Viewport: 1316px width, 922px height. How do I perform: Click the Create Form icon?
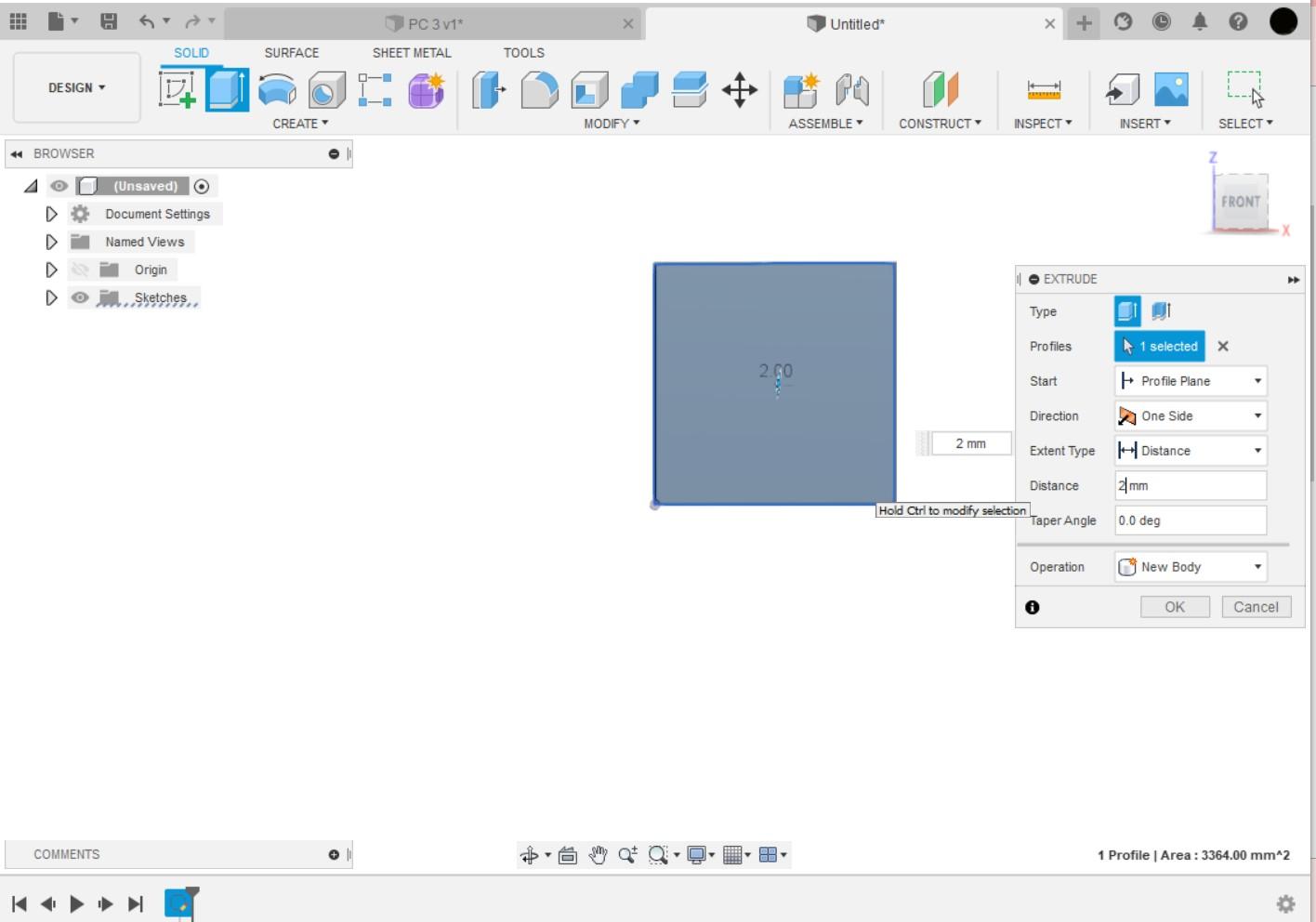(x=426, y=90)
